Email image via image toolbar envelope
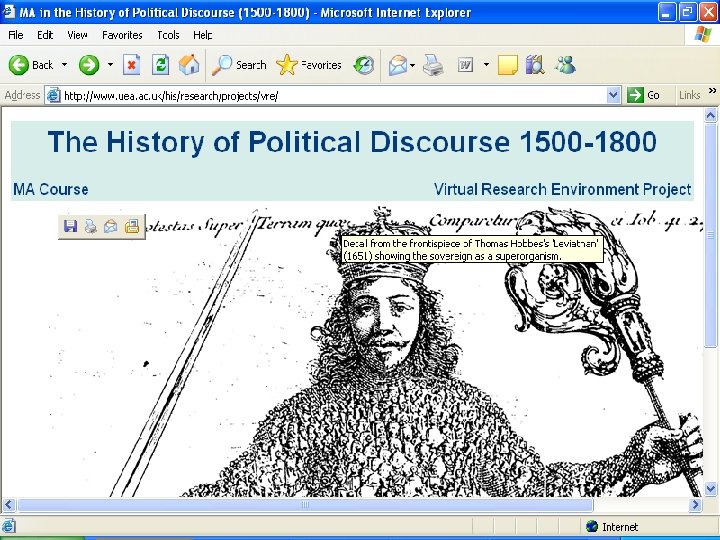 click(x=111, y=226)
